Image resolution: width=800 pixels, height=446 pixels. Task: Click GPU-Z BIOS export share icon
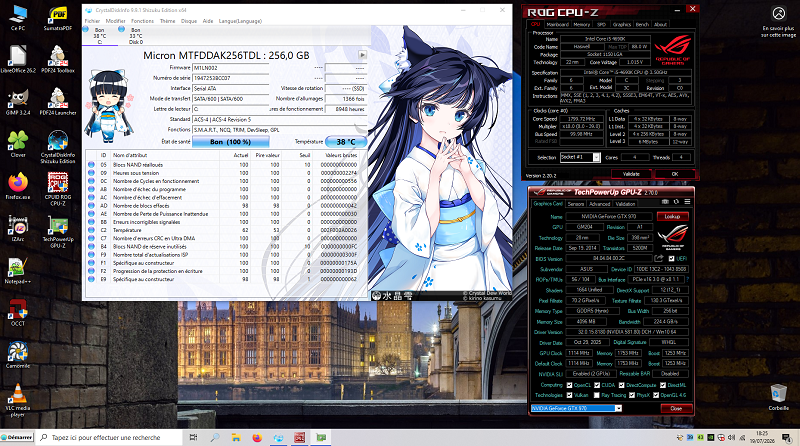(x=659, y=258)
